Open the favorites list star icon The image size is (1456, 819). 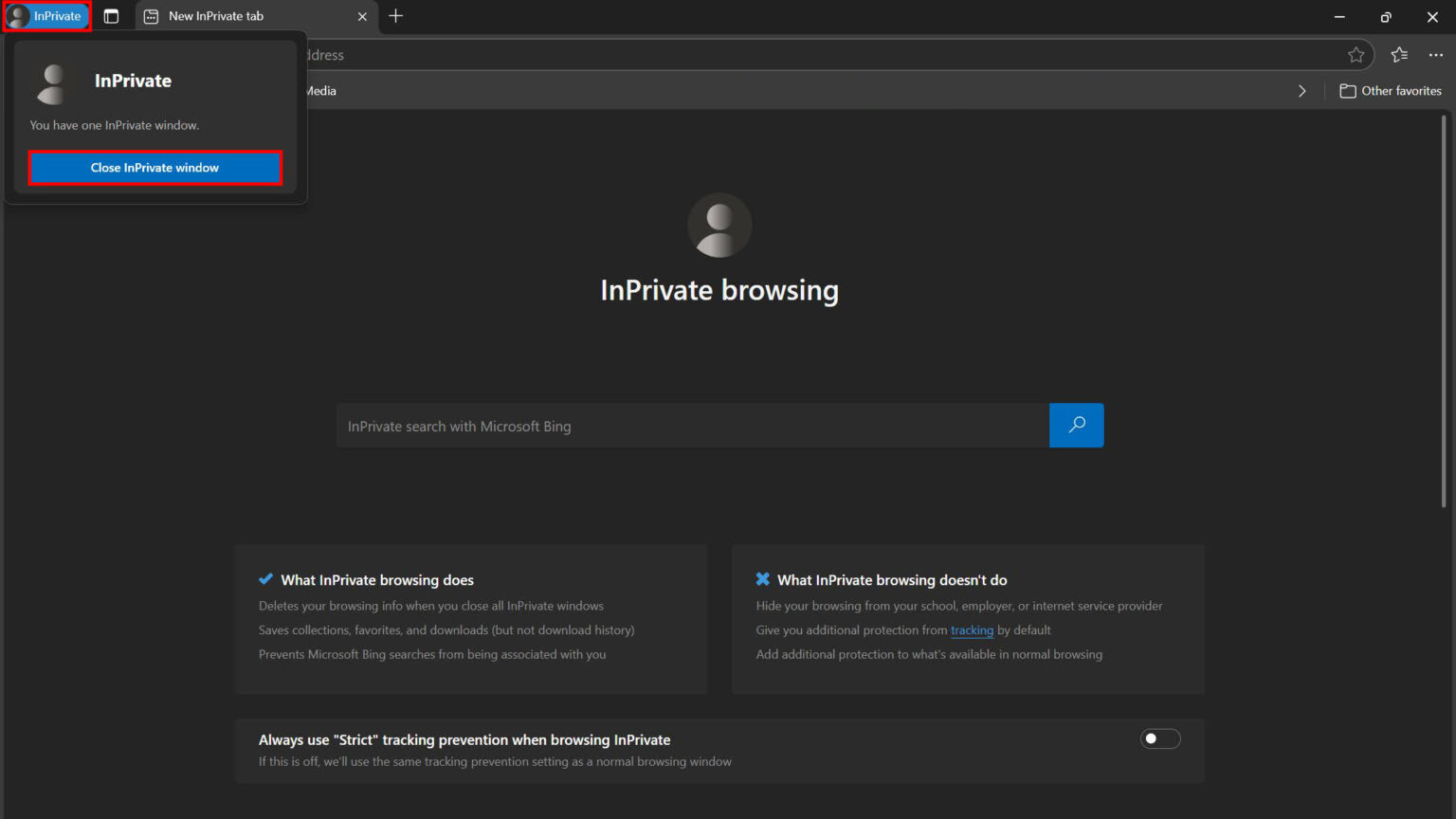click(1399, 55)
